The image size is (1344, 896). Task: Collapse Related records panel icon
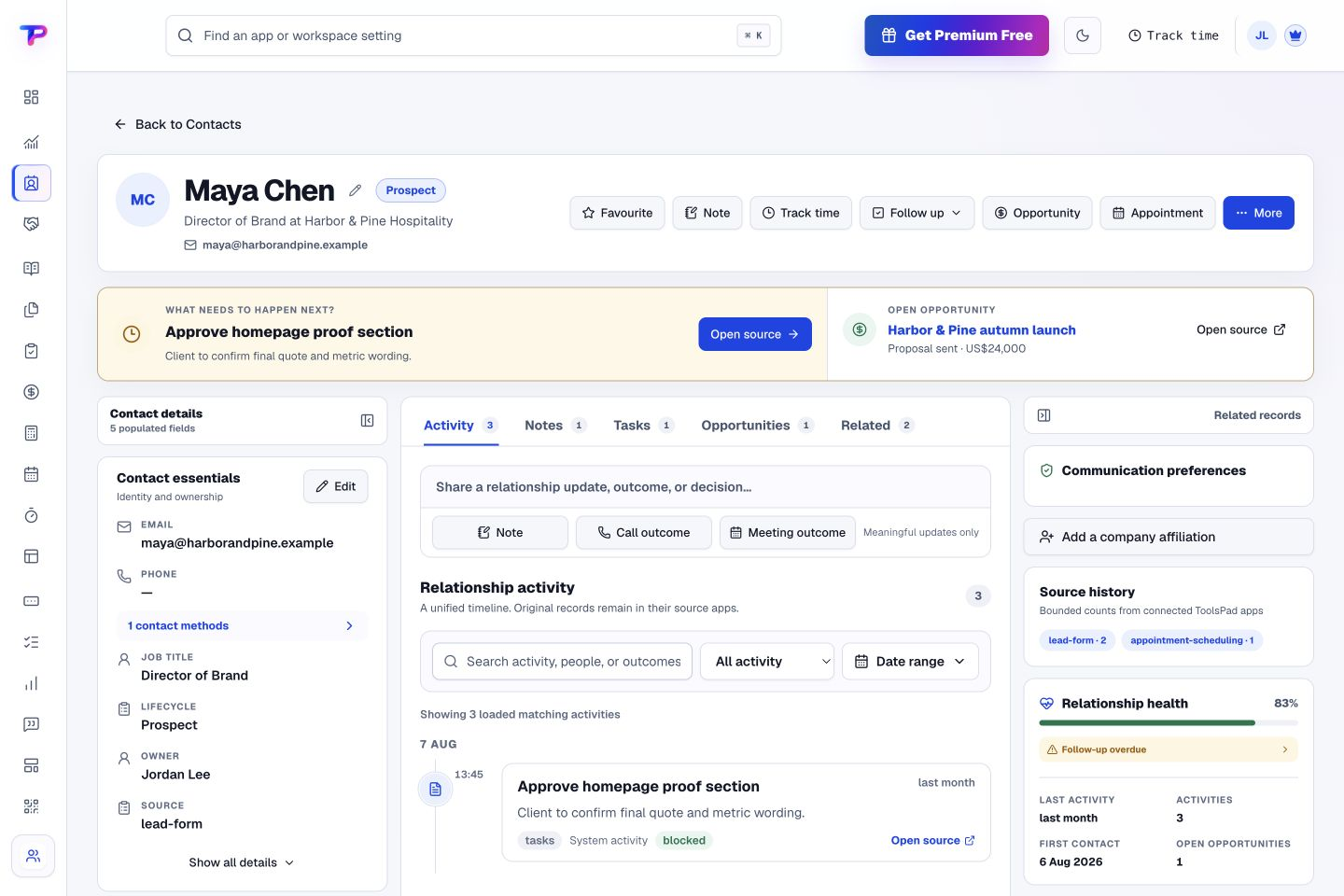pyautogui.click(x=1044, y=415)
